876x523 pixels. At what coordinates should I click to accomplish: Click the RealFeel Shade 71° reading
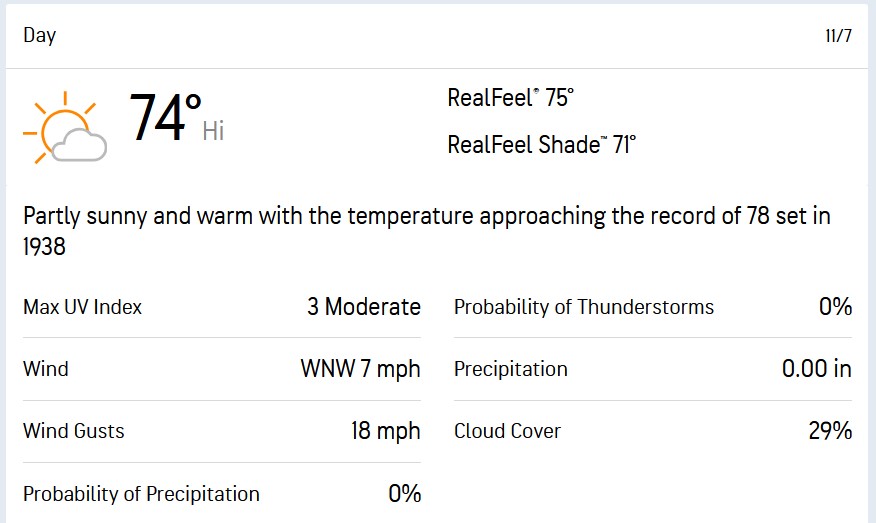(x=541, y=145)
